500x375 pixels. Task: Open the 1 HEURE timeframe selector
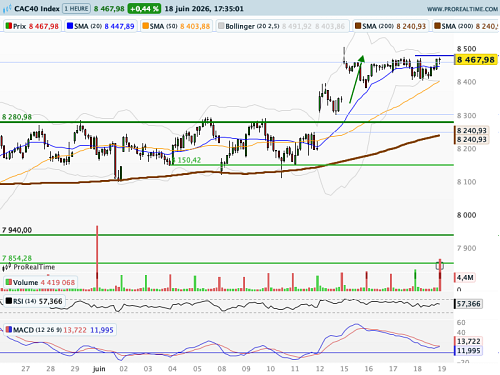coord(77,9)
